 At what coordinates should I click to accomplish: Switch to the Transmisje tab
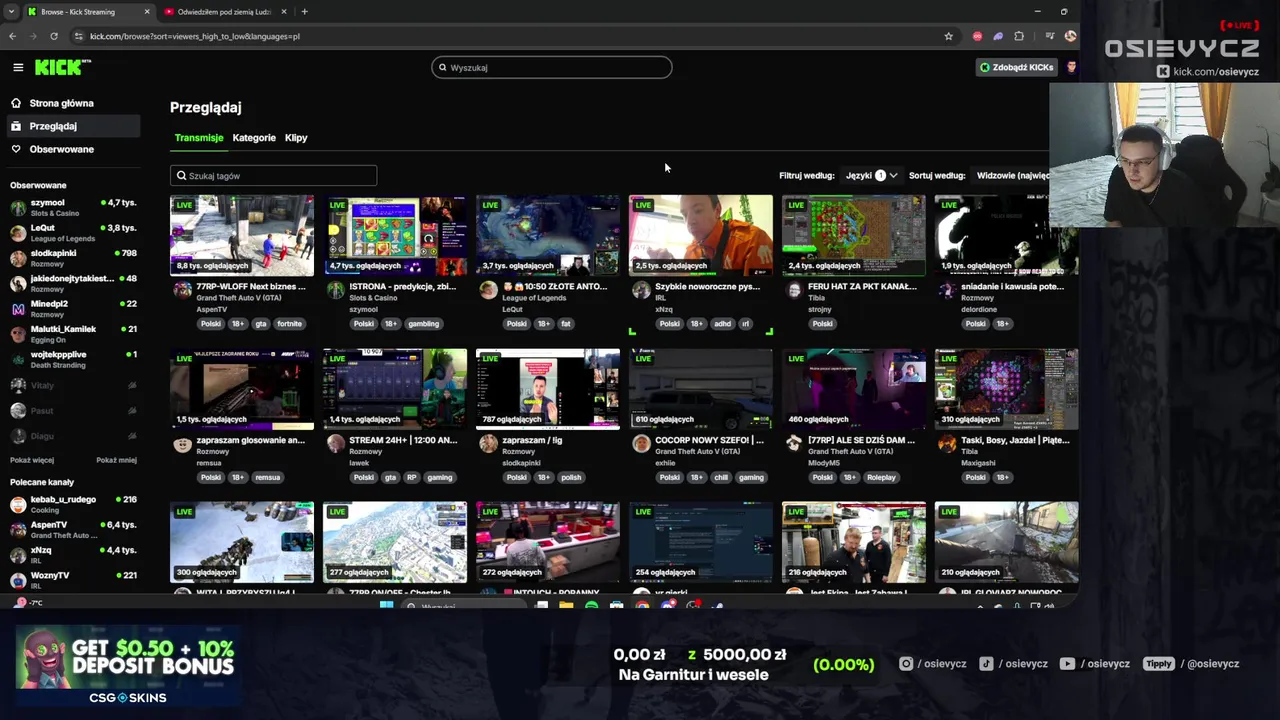[199, 138]
